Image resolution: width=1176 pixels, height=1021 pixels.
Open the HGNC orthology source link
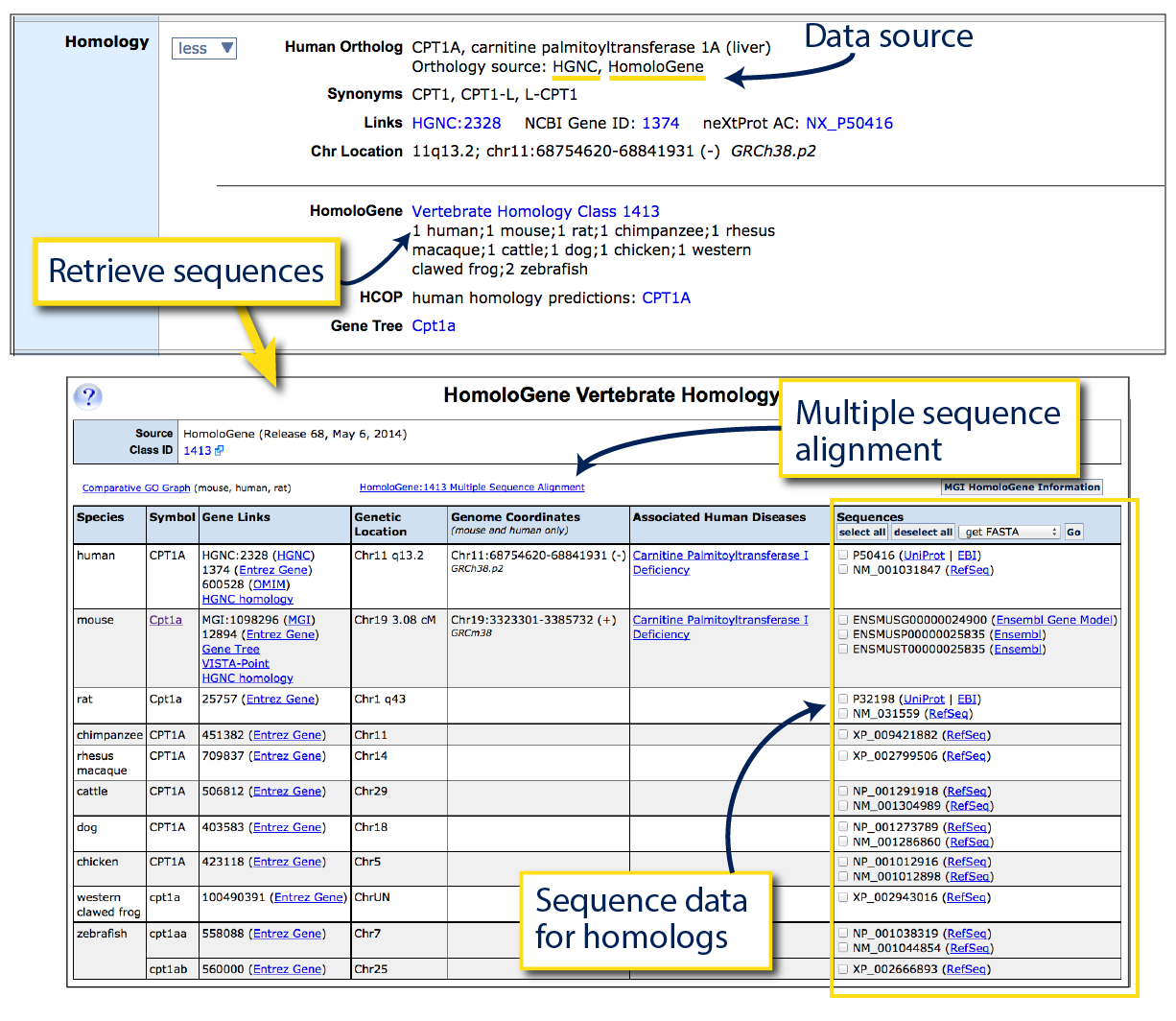pyautogui.click(x=576, y=66)
